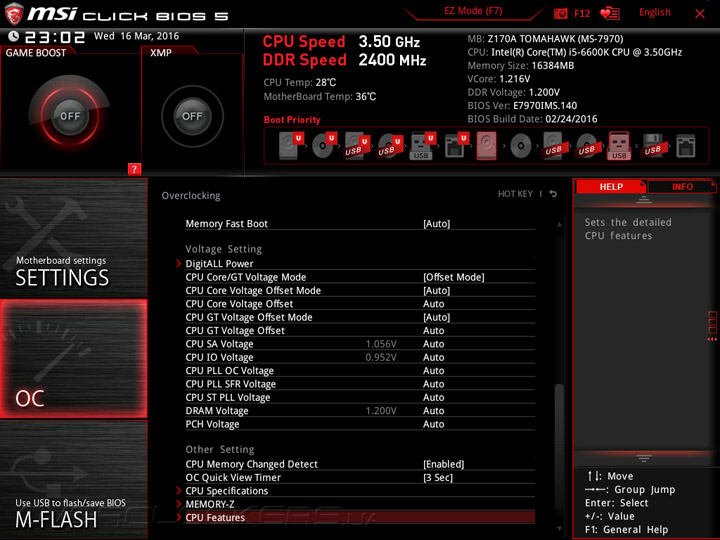Screen dimensions: 720x540
Task: Open the OC Quick View Timer [3 Sec] value
Action: [x=438, y=477]
